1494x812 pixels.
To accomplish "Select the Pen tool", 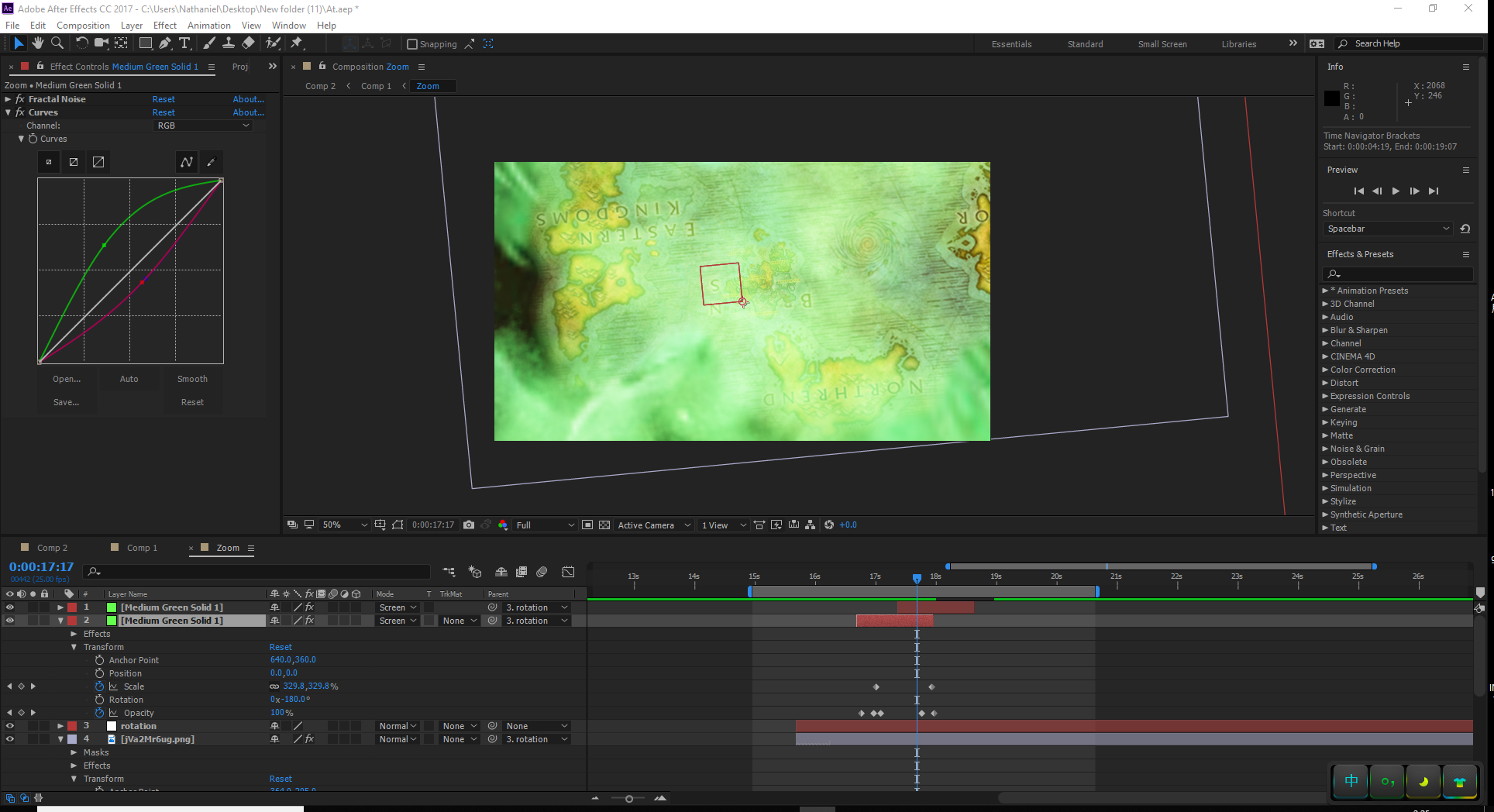I will coord(165,43).
